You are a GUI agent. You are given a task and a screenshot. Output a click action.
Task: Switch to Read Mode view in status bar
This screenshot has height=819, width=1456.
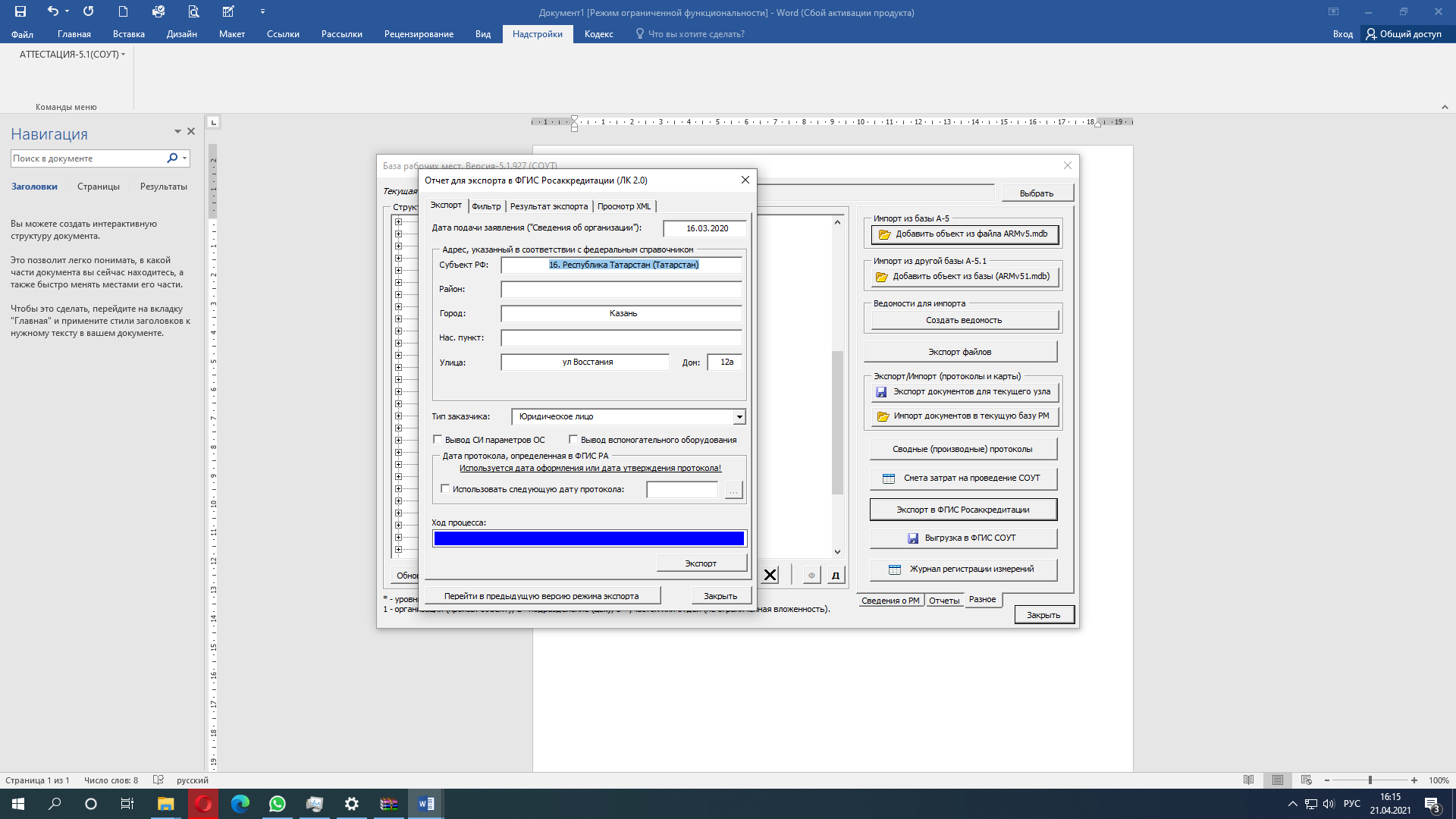click(1249, 780)
